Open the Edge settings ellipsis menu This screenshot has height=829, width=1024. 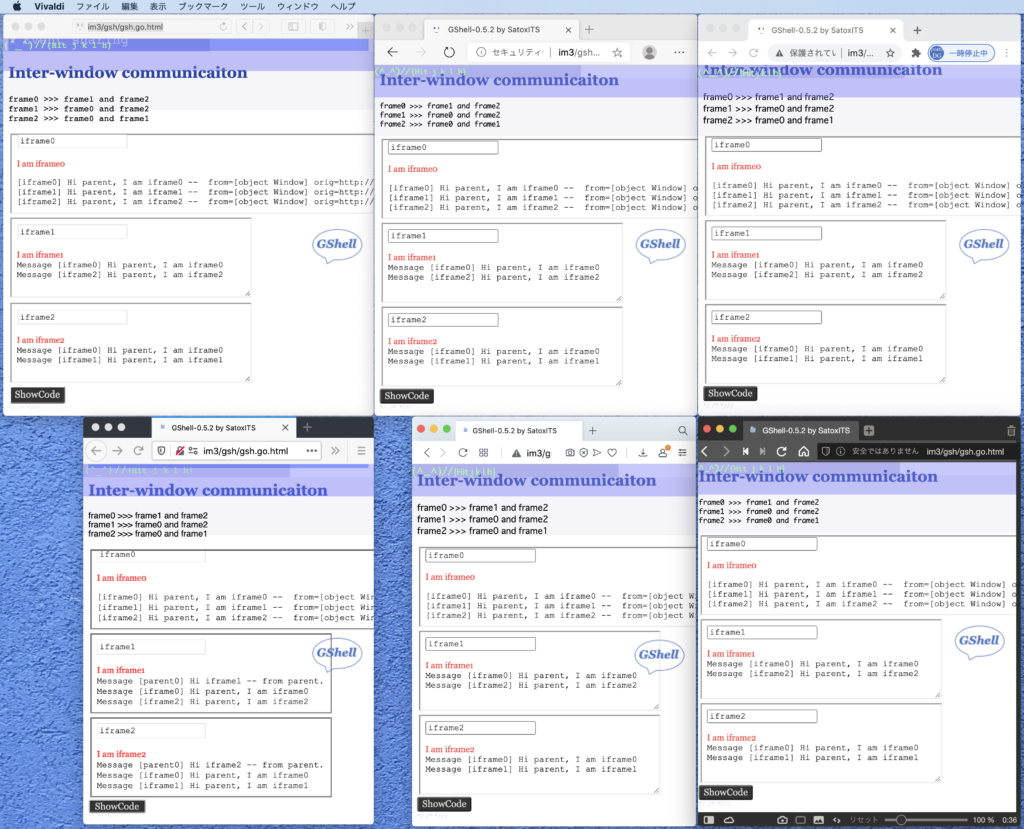coord(680,52)
